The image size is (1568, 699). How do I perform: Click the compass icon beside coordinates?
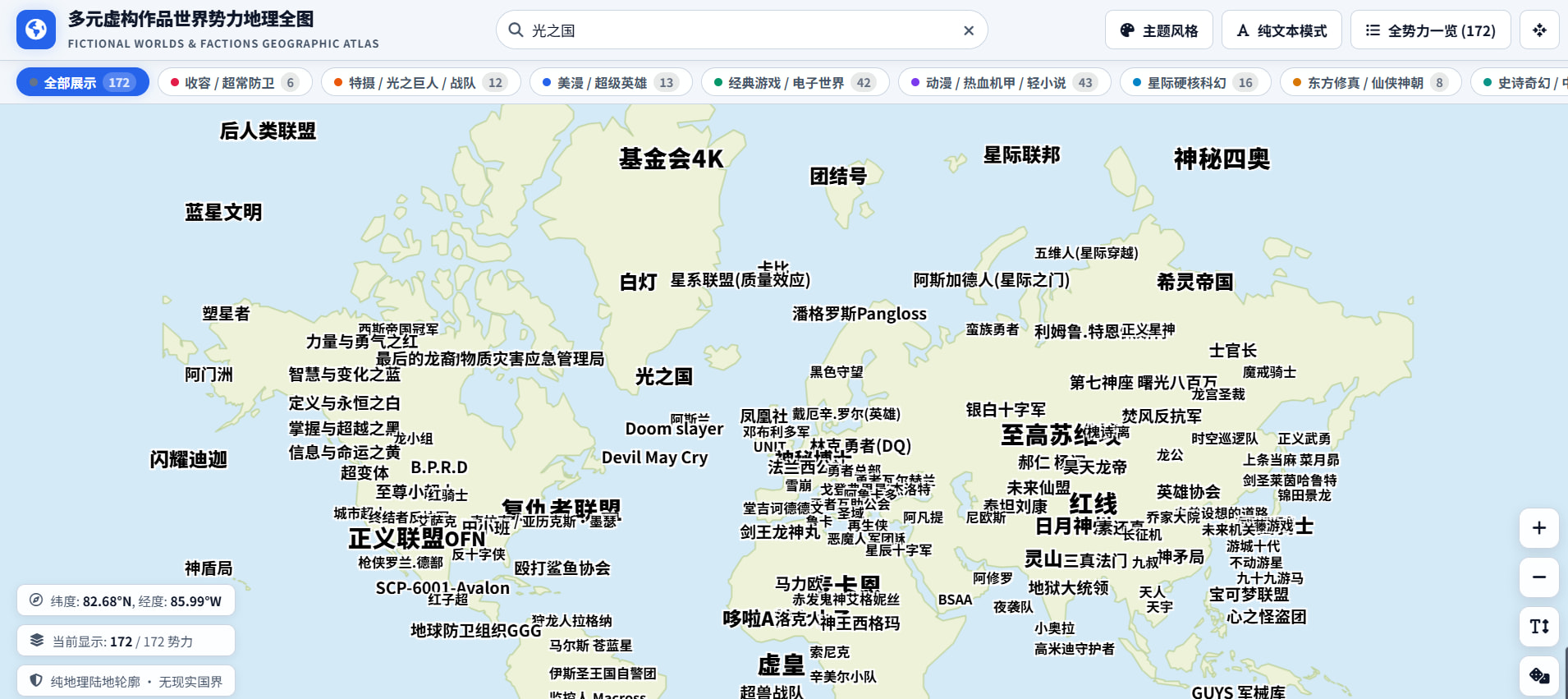36,600
